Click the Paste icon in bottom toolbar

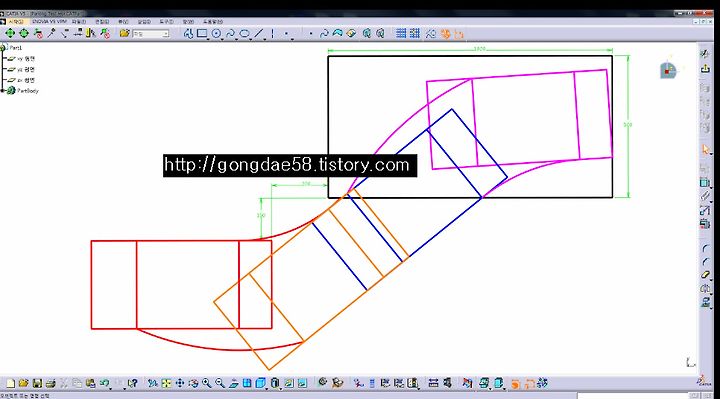tap(90, 383)
